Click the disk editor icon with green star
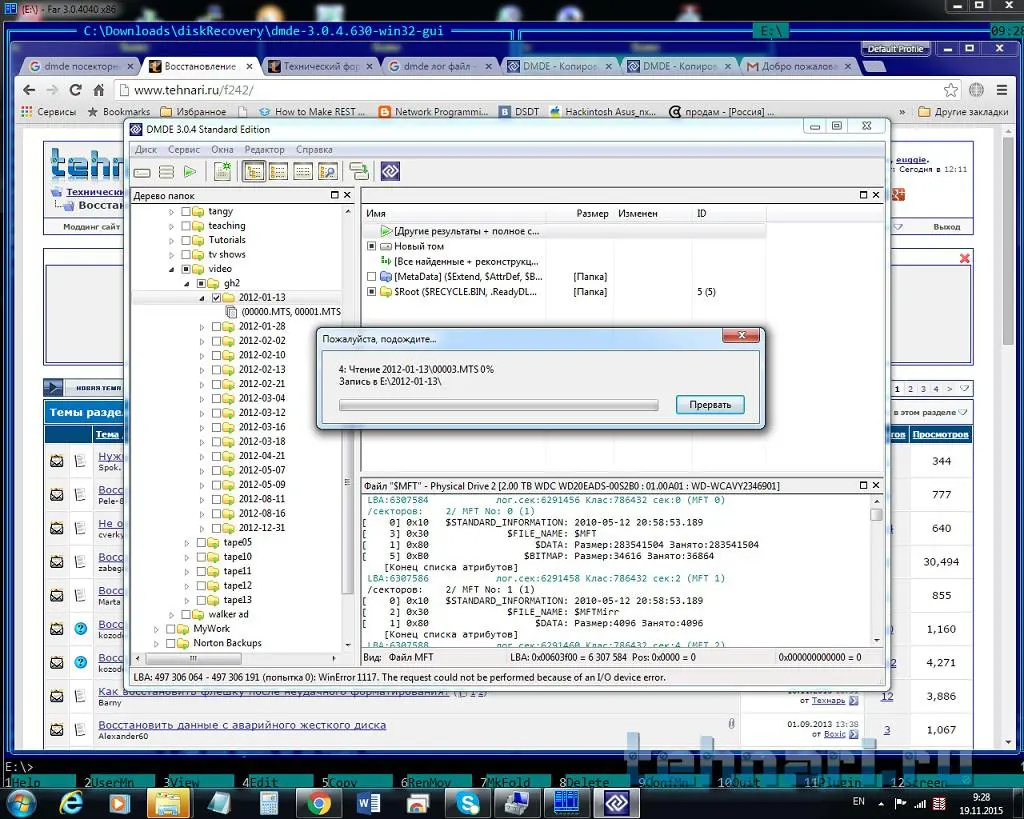Viewport: 1024px width, 819px height. [x=222, y=172]
